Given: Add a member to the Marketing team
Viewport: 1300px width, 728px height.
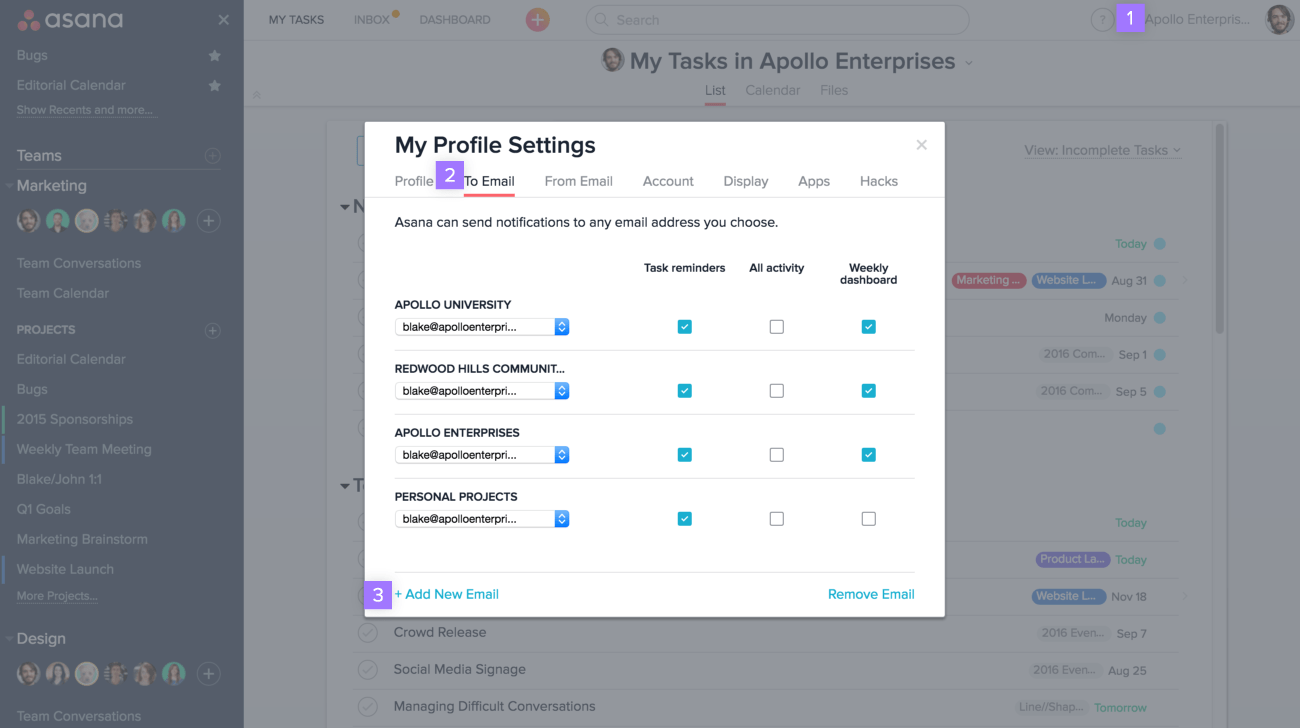Looking at the screenshot, I should [208, 221].
